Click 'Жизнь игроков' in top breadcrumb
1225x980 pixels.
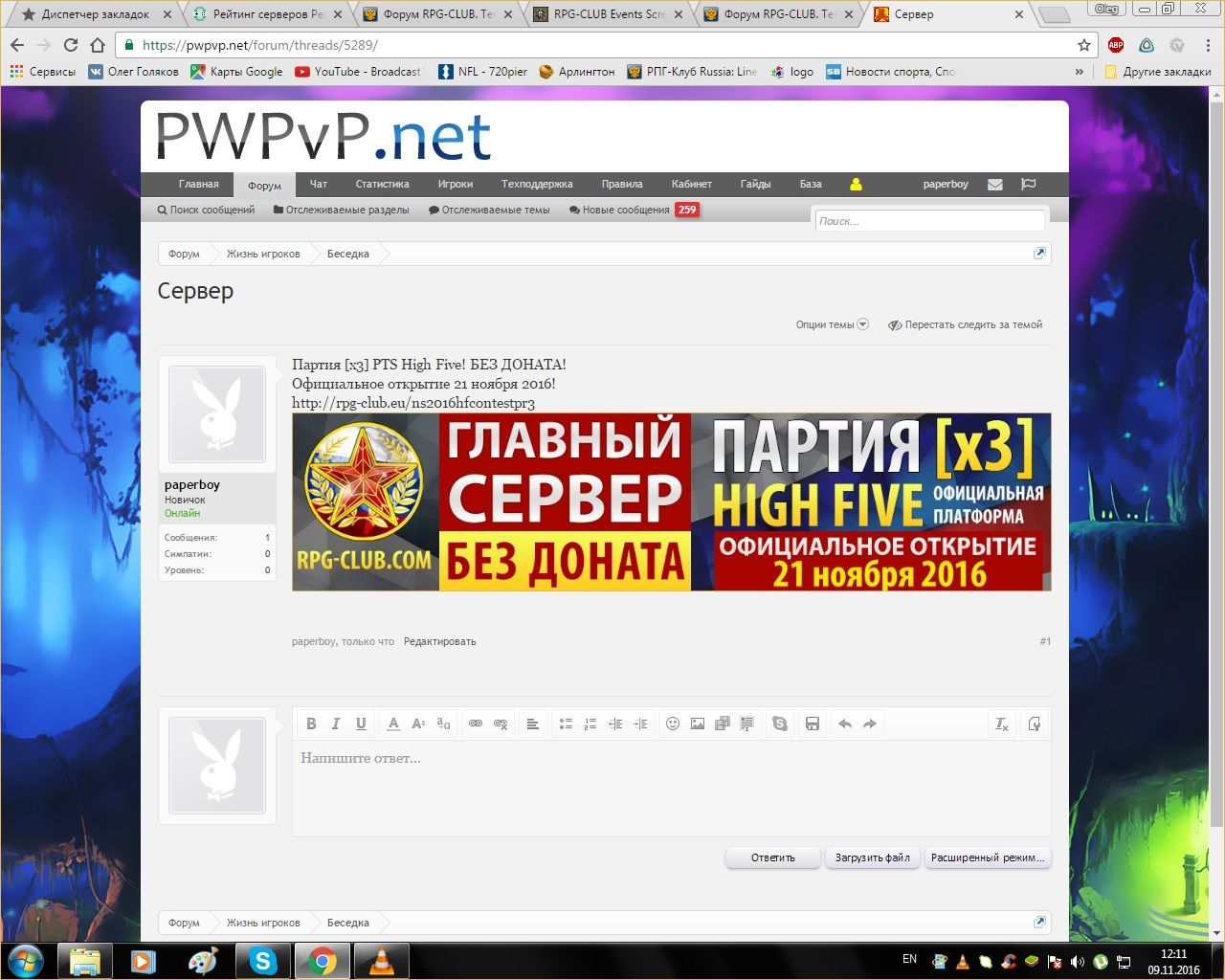tap(263, 254)
